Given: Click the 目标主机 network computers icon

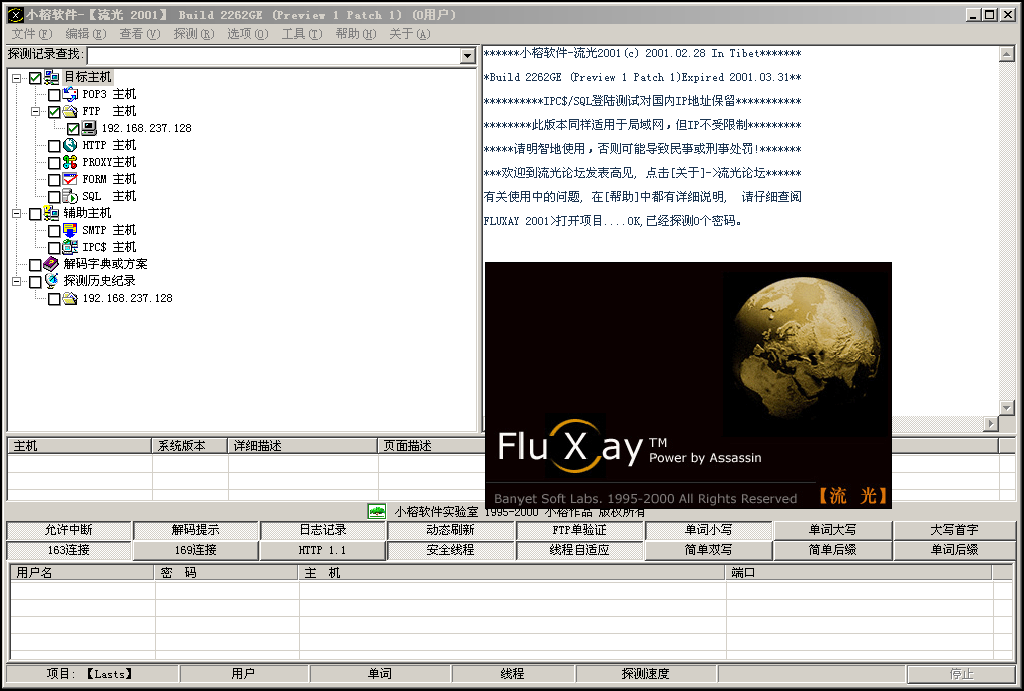Looking at the screenshot, I should point(52,77).
